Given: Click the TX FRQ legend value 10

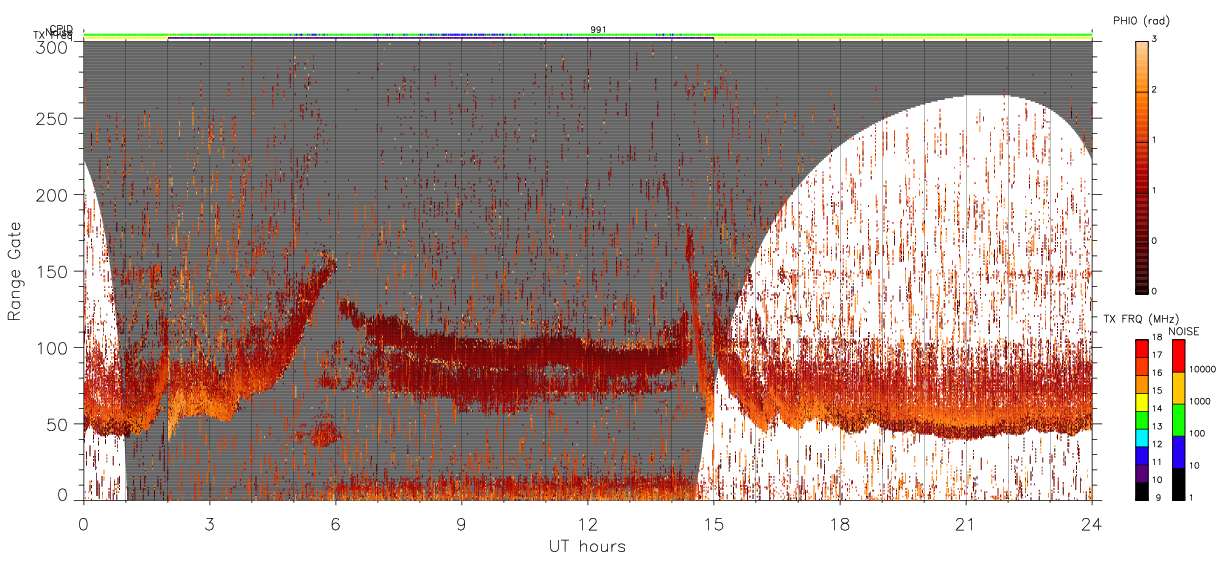Looking at the screenshot, I should pyautogui.click(x=1155, y=481).
